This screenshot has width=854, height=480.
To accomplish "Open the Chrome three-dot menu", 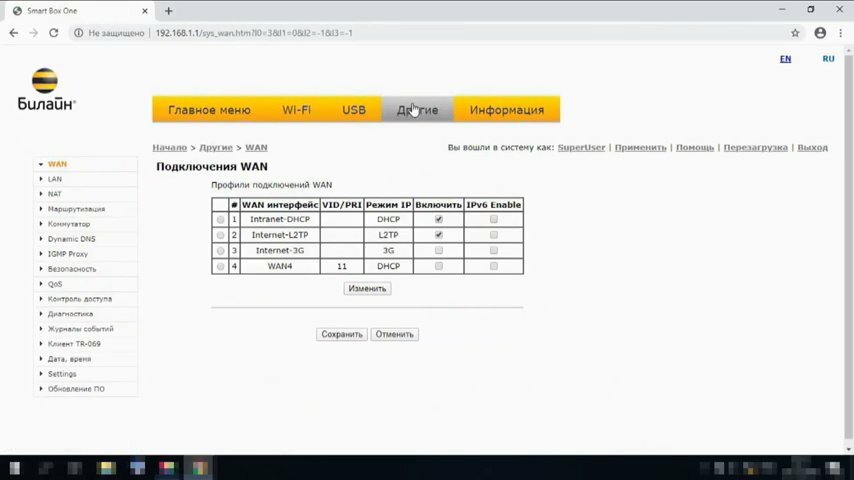I will (841, 33).
